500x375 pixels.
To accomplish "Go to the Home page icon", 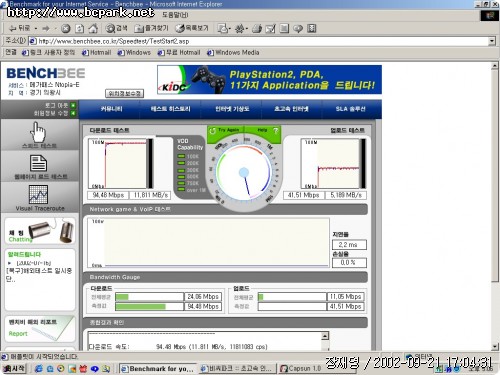I will [x=93, y=29].
